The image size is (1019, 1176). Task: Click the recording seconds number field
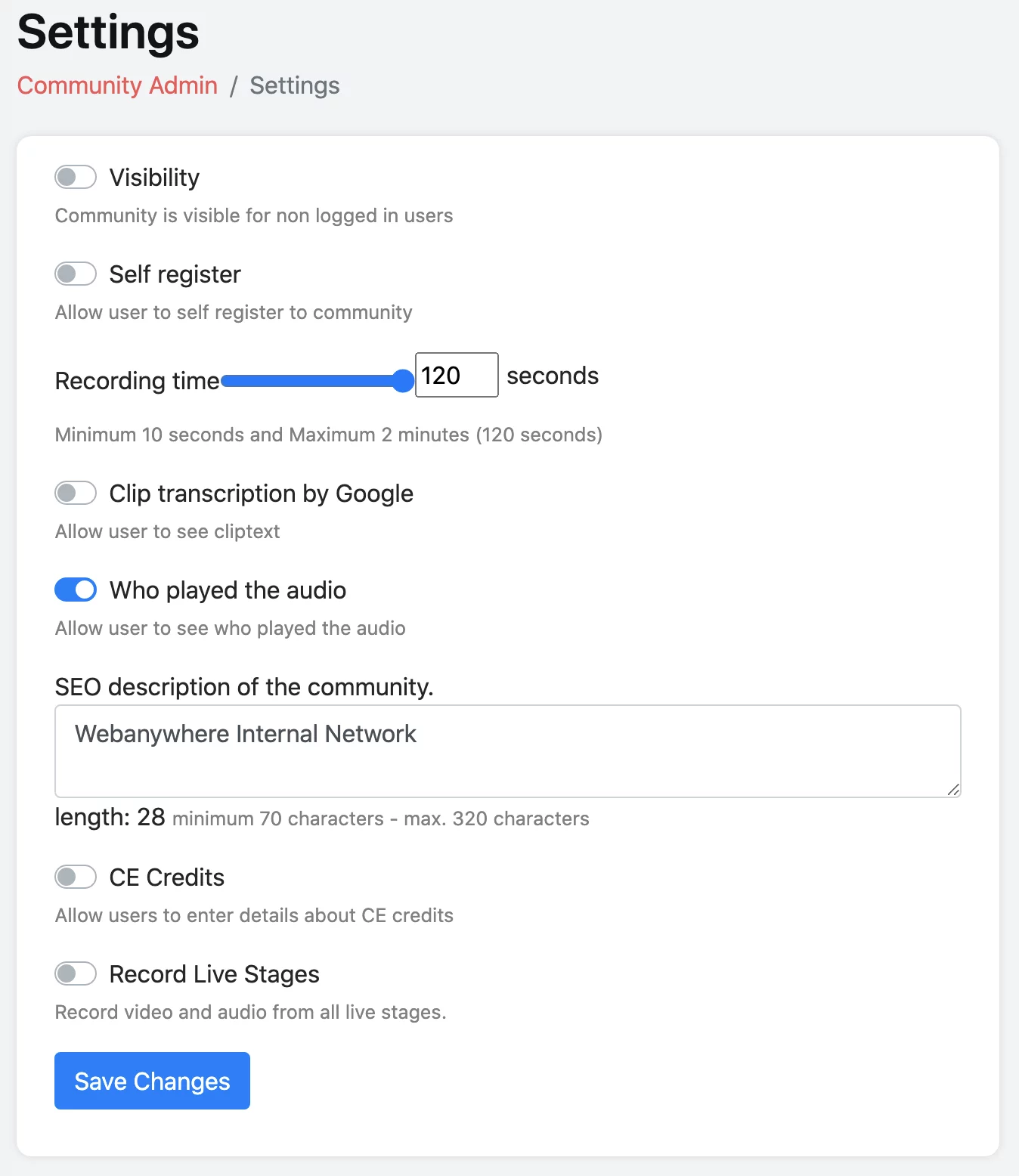[x=456, y=375]
